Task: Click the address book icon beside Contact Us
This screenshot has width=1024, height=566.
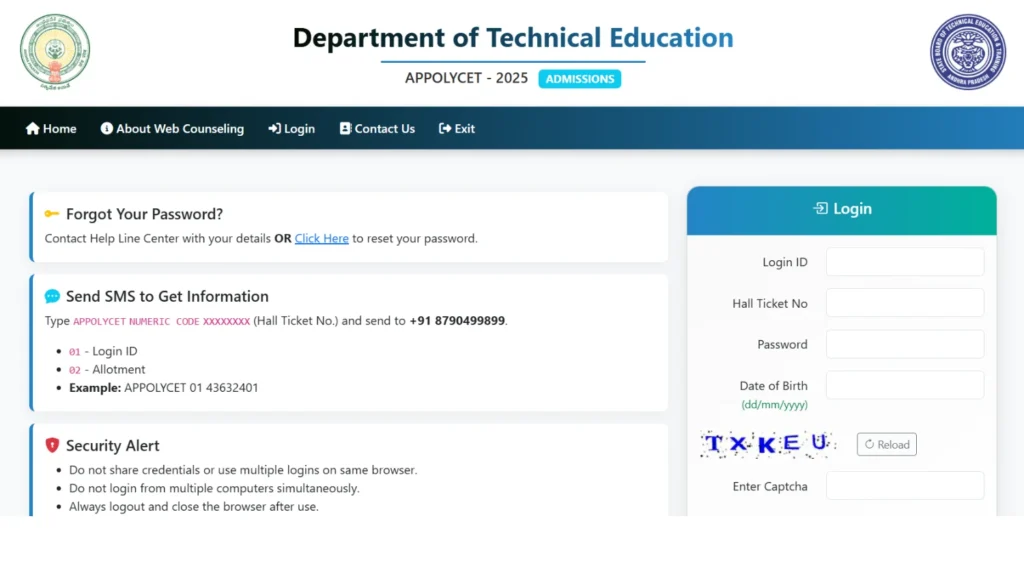Action: pos(345,129)
